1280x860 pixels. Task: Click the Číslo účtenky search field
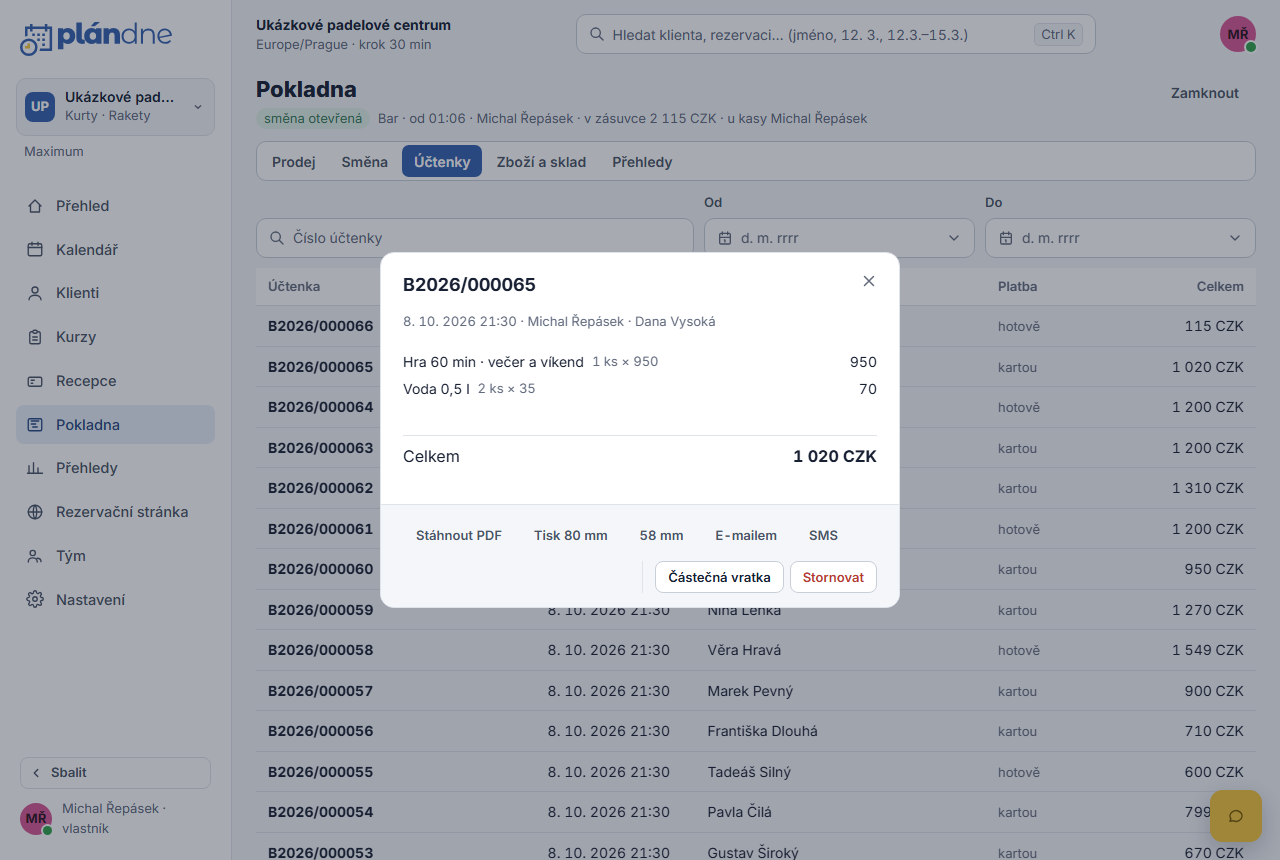474,238
